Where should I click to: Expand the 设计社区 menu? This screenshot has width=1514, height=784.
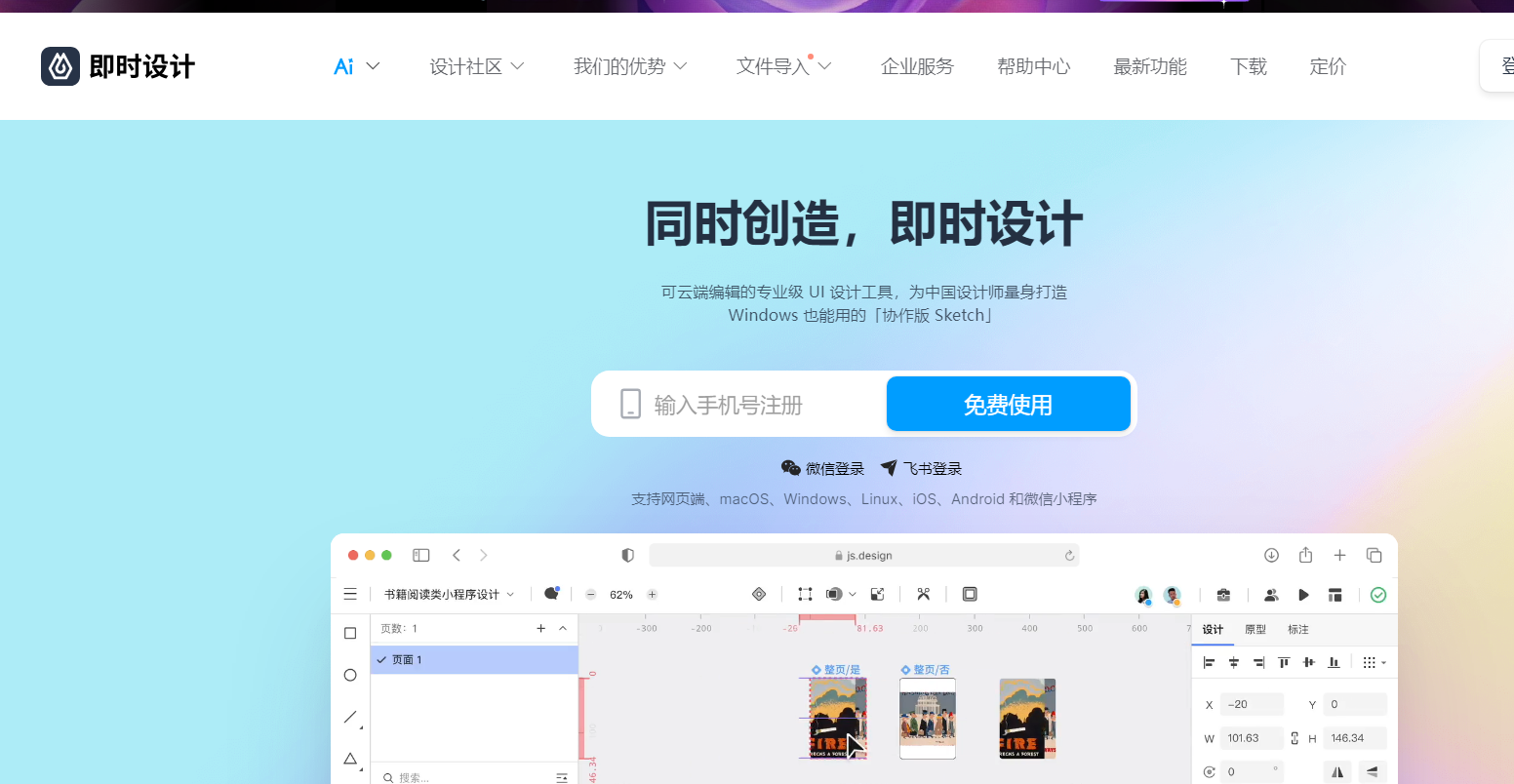tap(477, 66)
